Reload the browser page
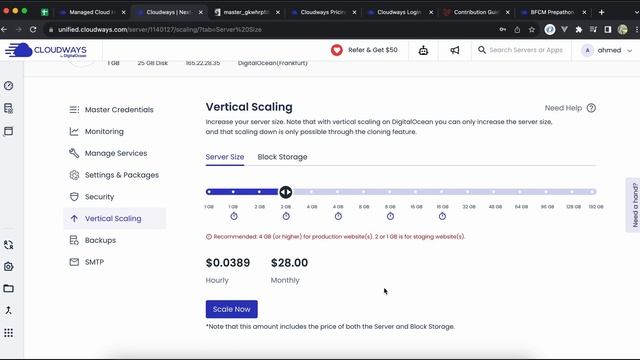The width and height of the screenshot is (640, 360). coord(33,29)
